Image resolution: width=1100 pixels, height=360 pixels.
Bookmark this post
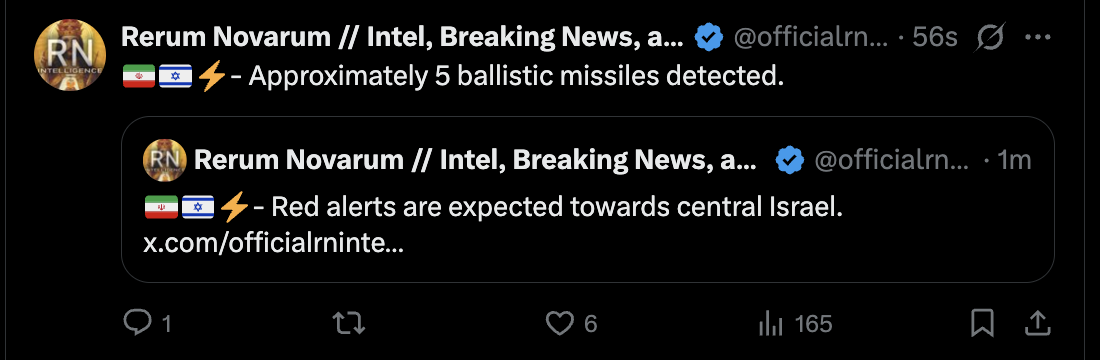click(x=981, y=323)
